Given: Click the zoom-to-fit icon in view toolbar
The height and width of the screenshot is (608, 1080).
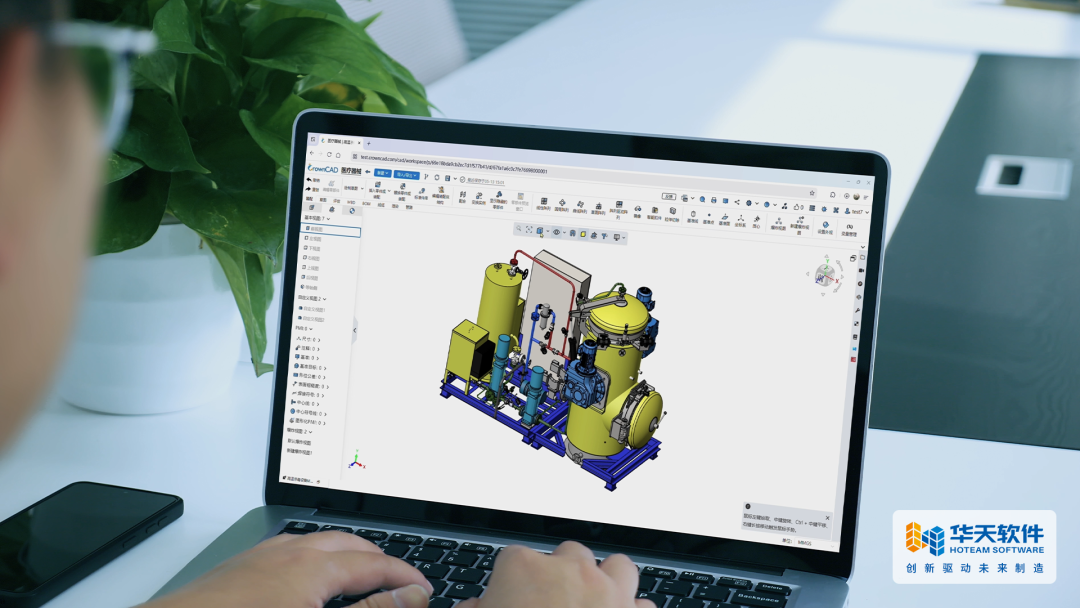Looking at the screenshot, I should click(529, 229).
